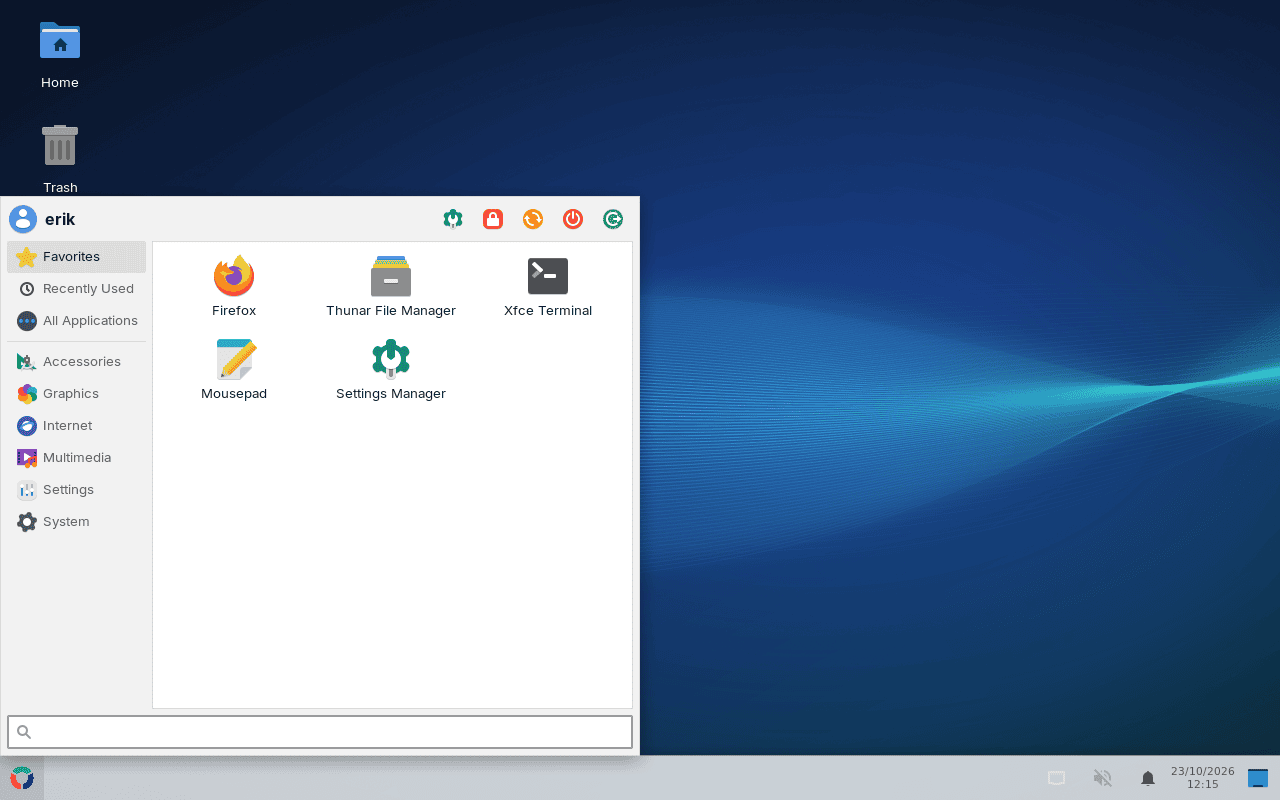Open Thunar File Manager
Screen dimensions: 1280x800
(x=391, y=286)
